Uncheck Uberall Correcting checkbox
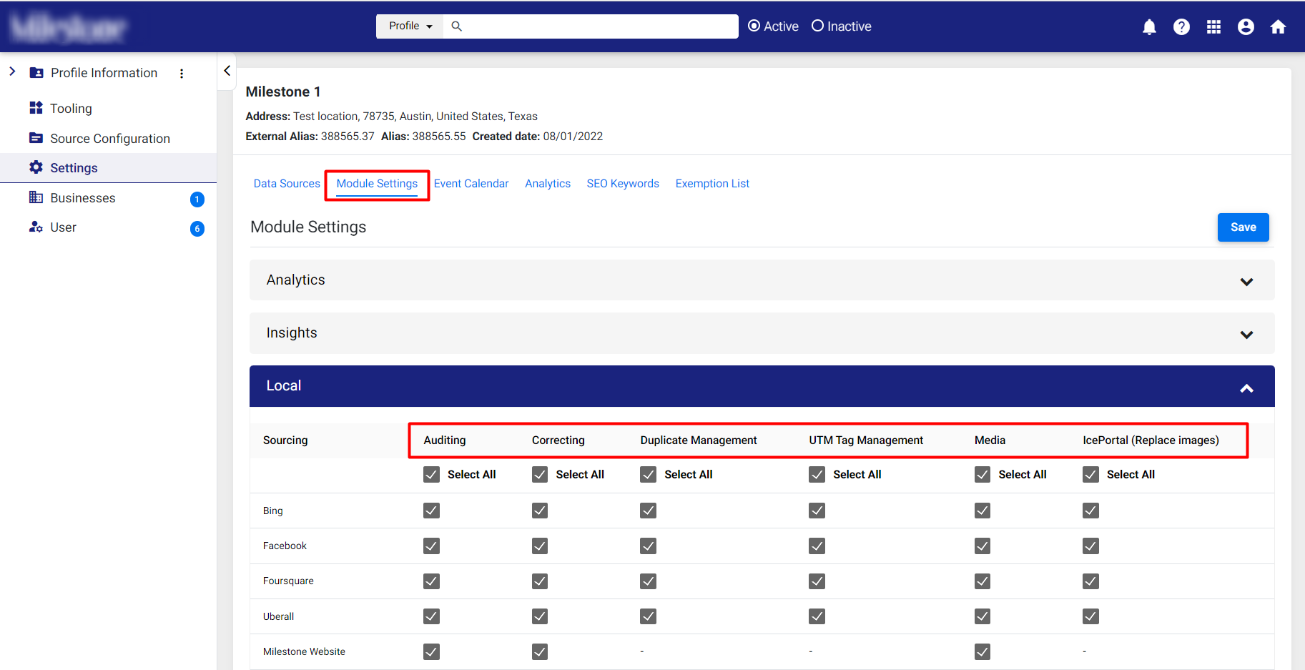 click(540, 616)
